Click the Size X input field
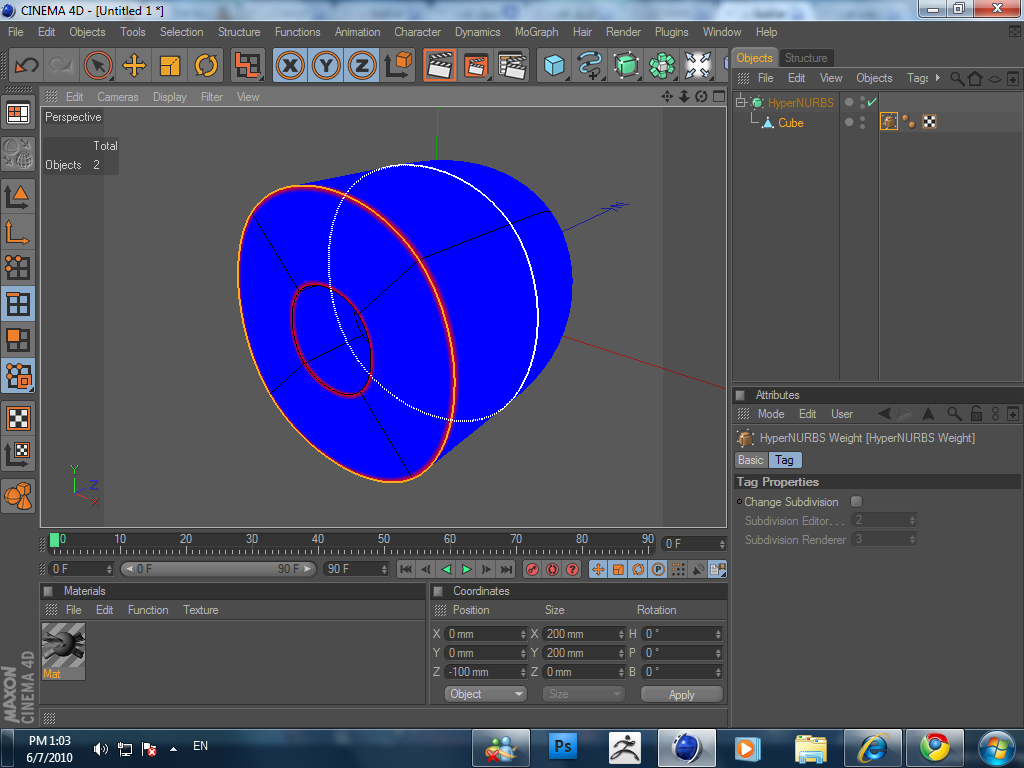The height and width of the screenshot is (768, 1024). 584,634
